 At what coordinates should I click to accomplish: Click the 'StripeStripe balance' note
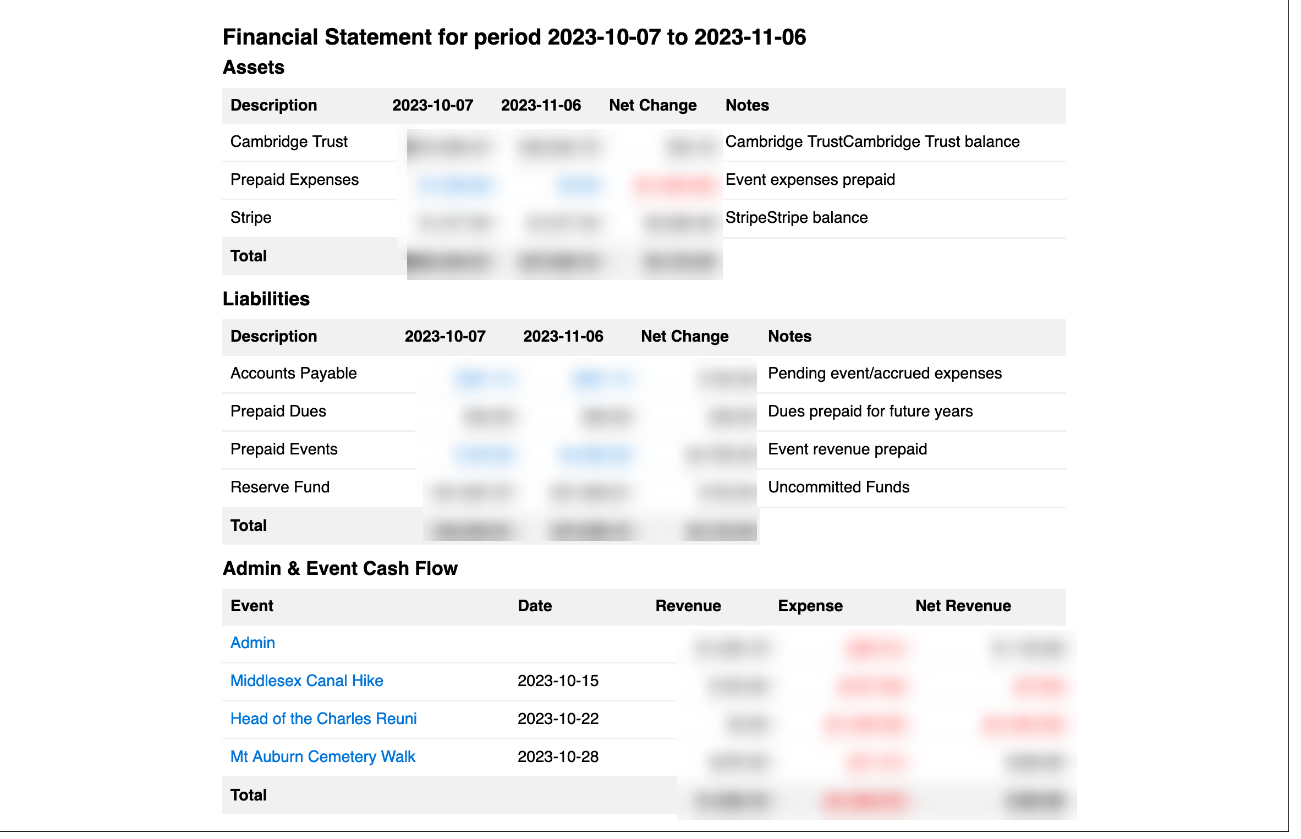pyautogui.click(x=796, y=218)
